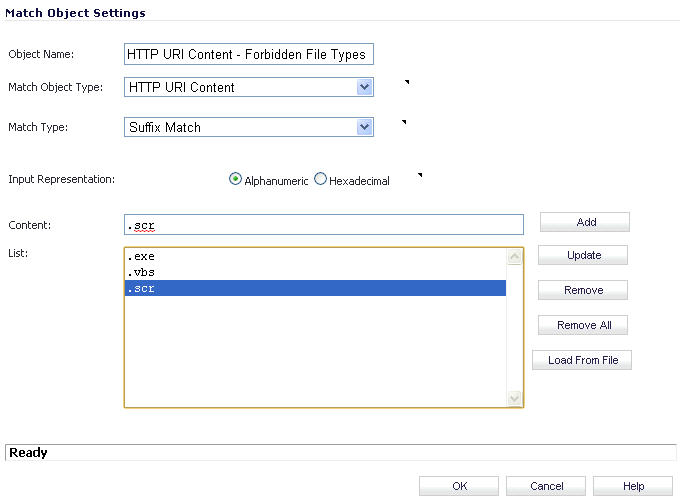
Task: Click the Remove All button
Action: (x=583, y=325)
